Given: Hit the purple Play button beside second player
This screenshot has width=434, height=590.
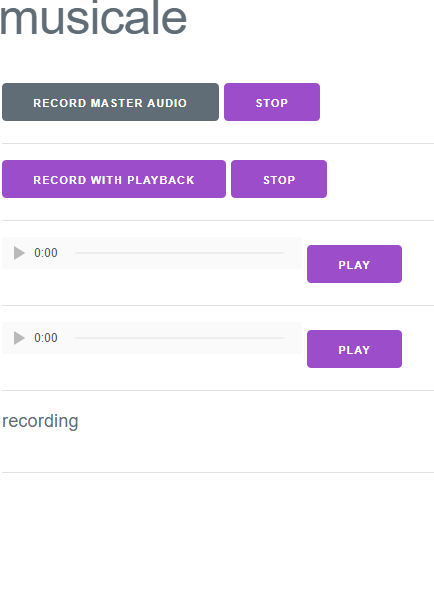Looking at the screenshot, I should tap(355, 349).
